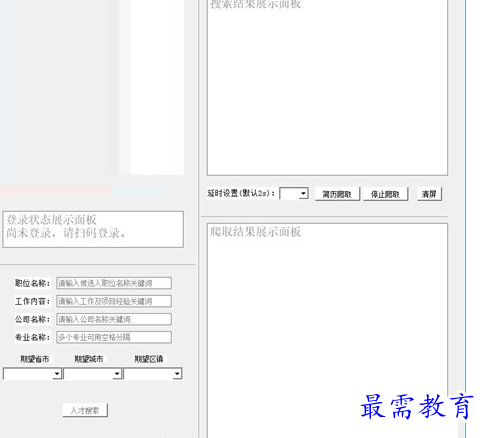Screen dimensions: 482x438
Task: Click the 停止爬取 button
Action: click(385, 194)
